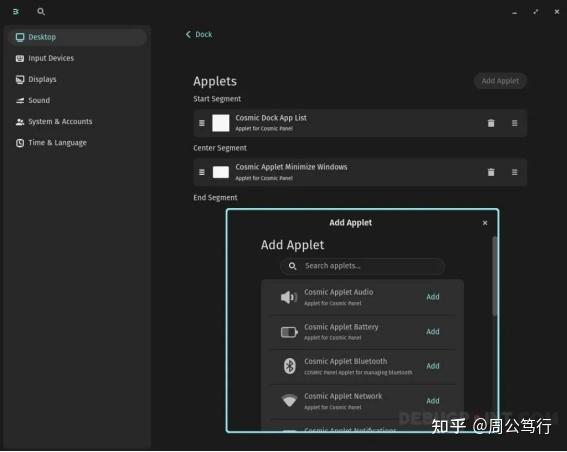Open Sound settings
The image size is (567, 452).
[77, 100]
